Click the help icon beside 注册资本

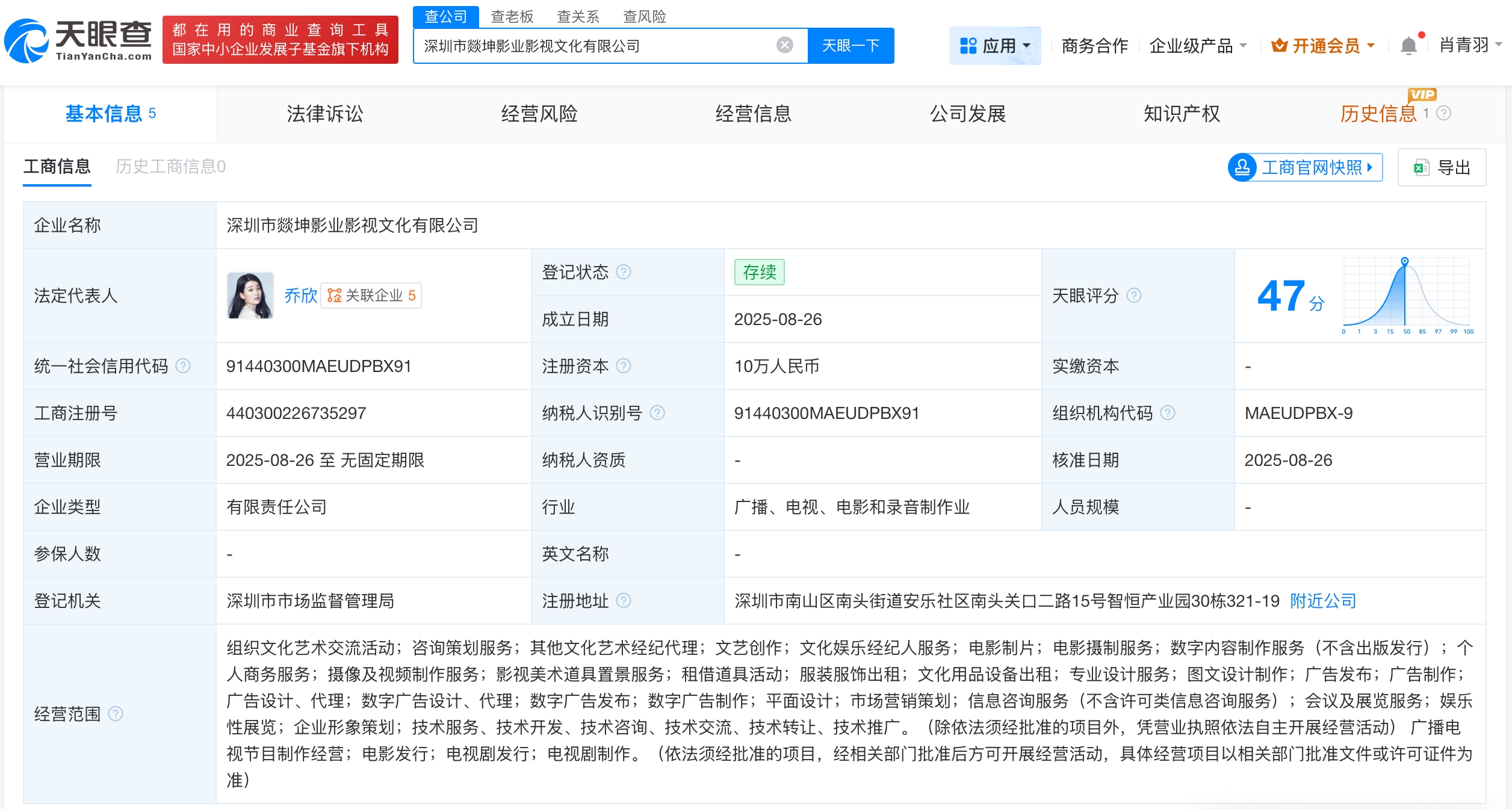(x=626, y=366)
